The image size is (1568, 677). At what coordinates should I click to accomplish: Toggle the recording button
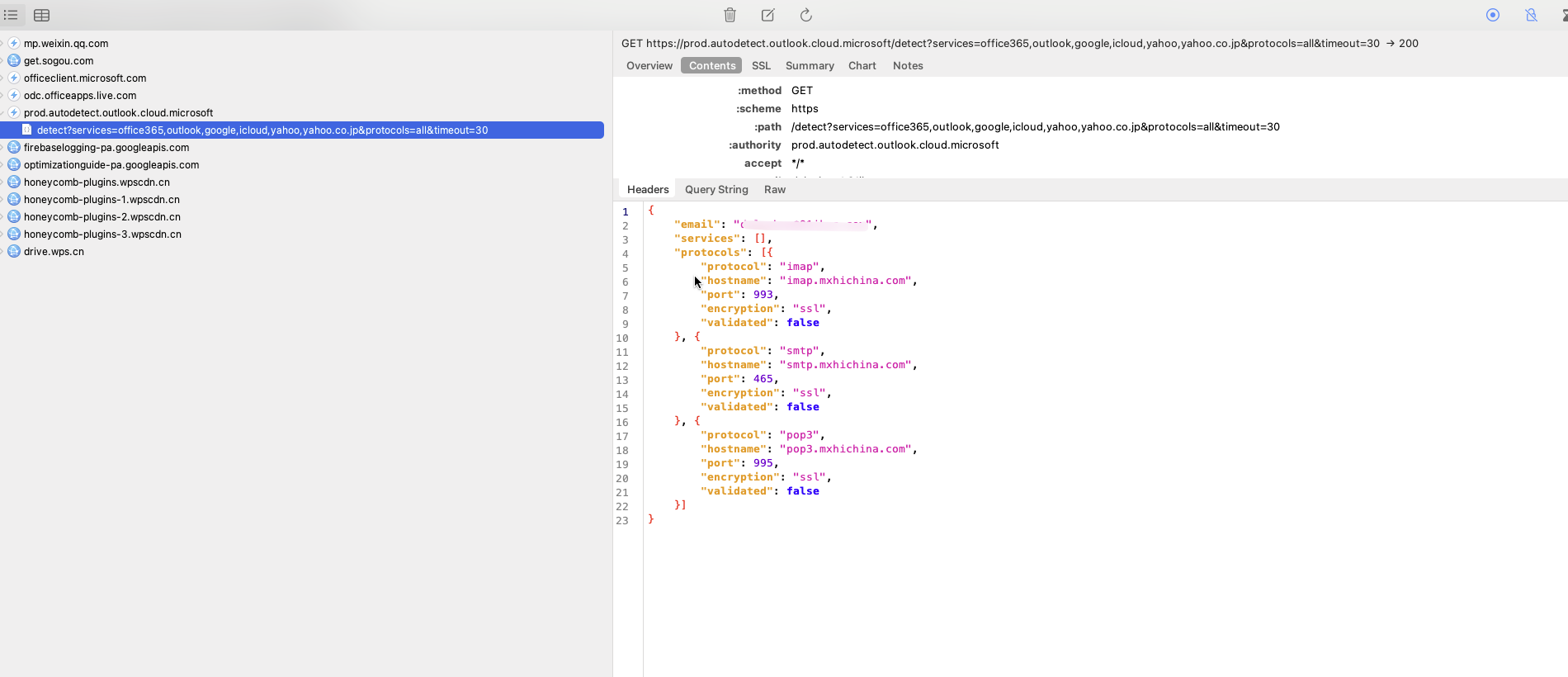coord(1493,15)
